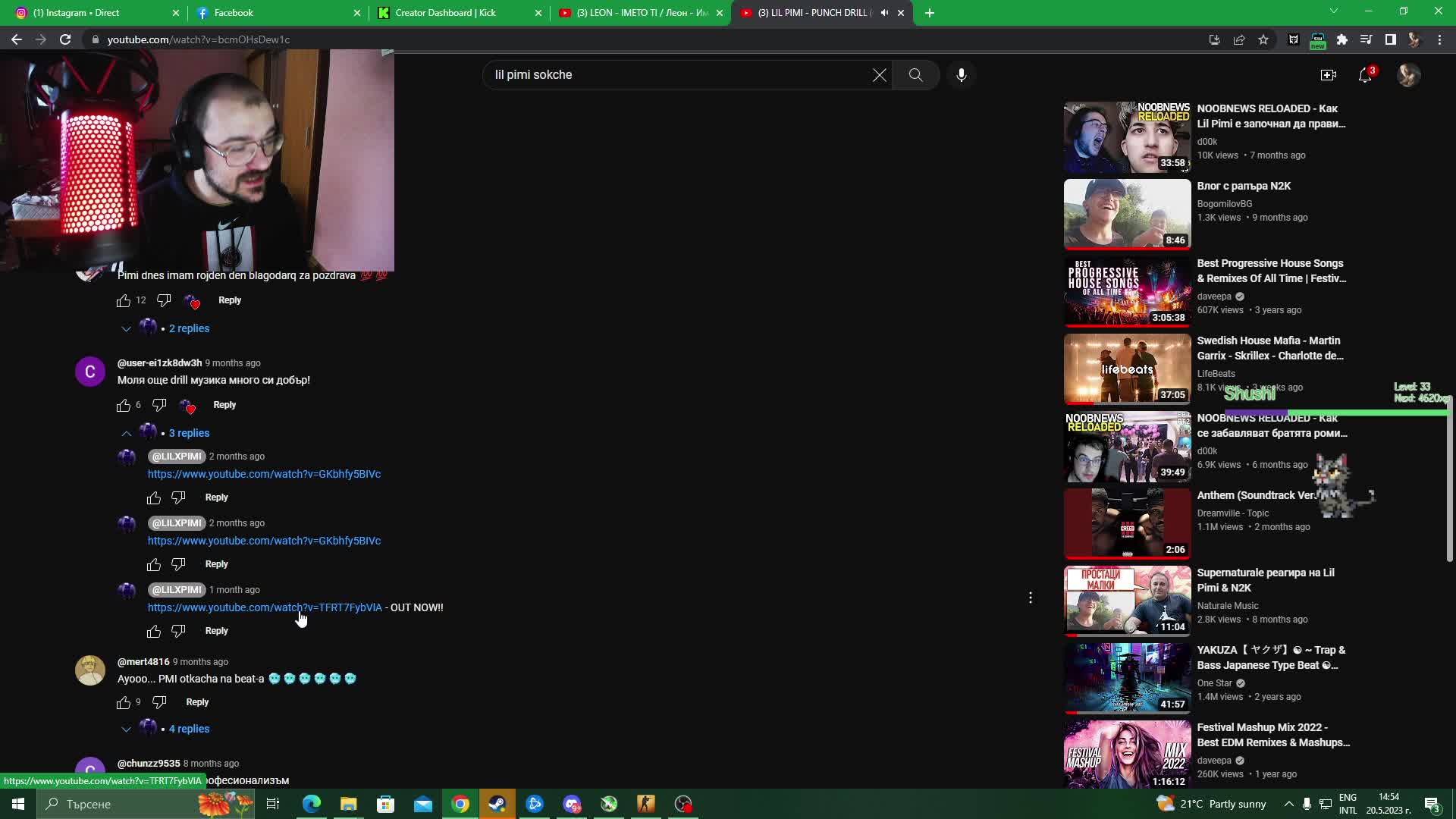Bookmark page with the star icon

1263,39
